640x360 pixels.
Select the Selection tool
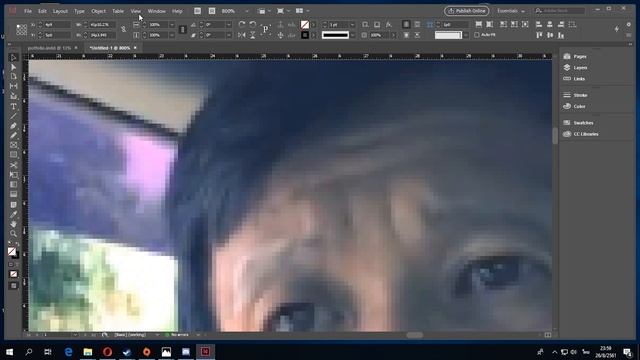13,58
